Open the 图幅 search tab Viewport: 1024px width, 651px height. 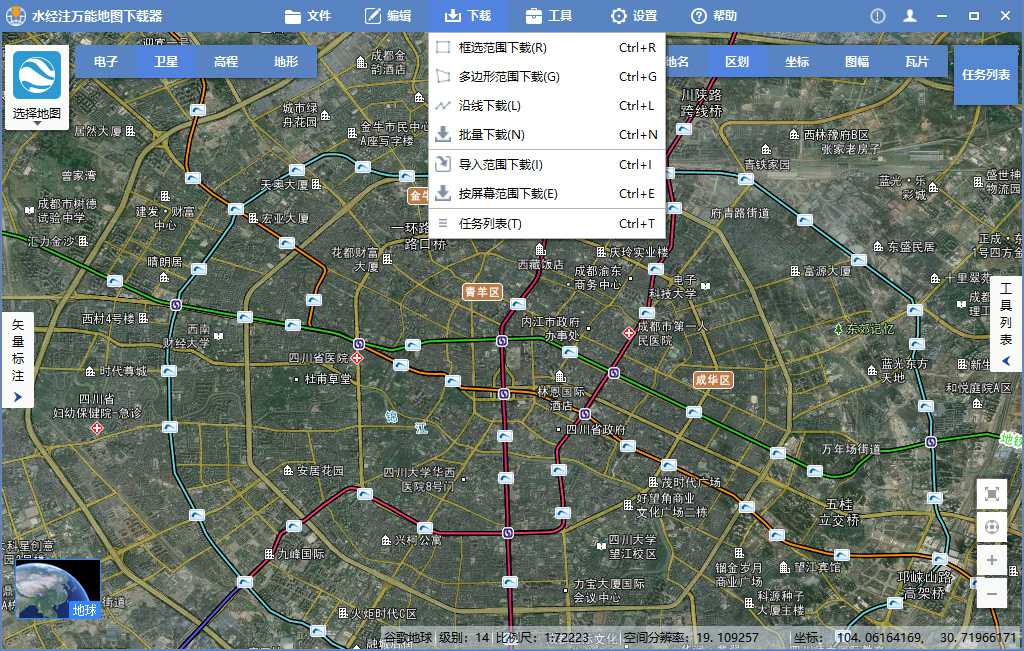coord(857,62)
